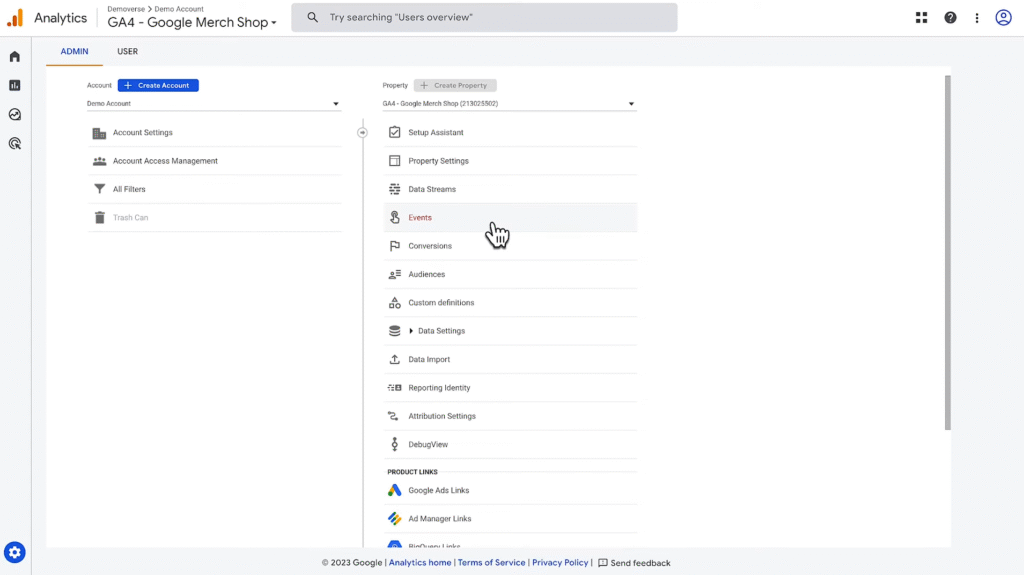1024x575 pixels.
Task: Open the GA4 Google Merch Shop property dropdown
Action: 509,104
